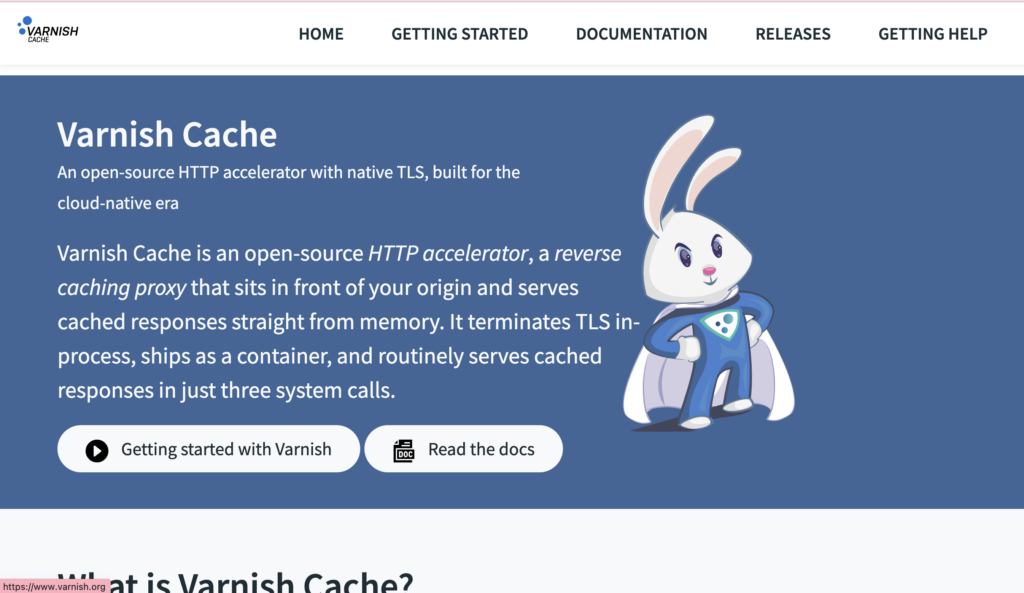Viewport: 1024px width, 593px height.
Task: Click the DOC file icon
Action: [x=404, y=451]
